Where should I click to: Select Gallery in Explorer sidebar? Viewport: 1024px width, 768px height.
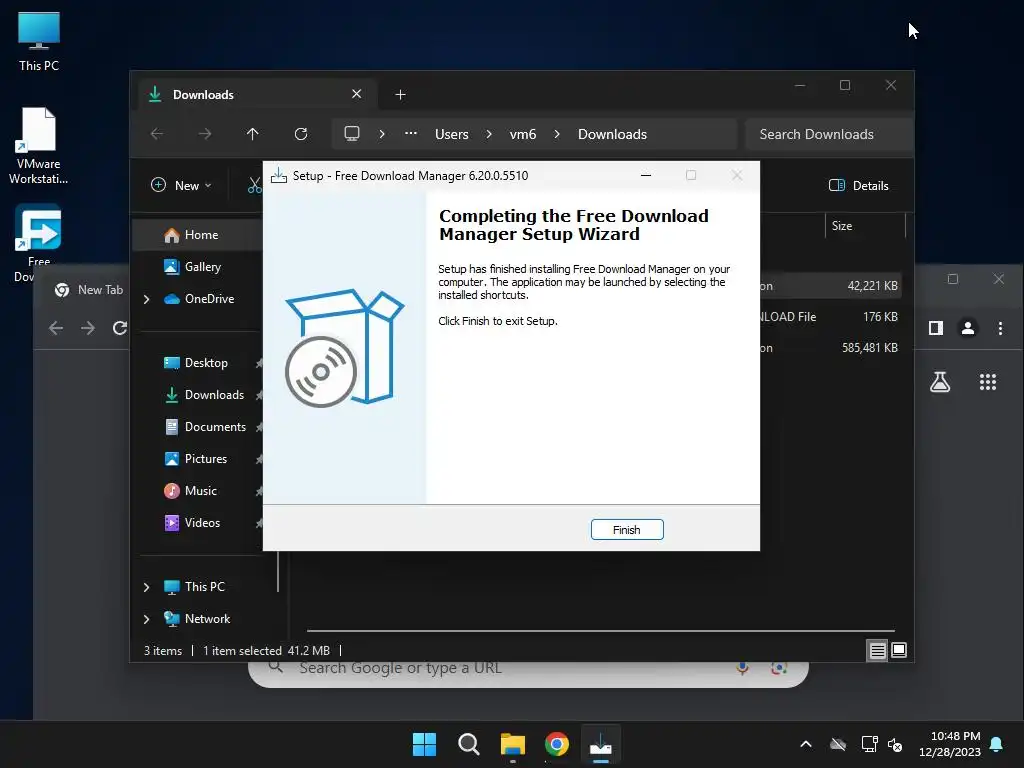pyautogui.click(x=198, y=266)
